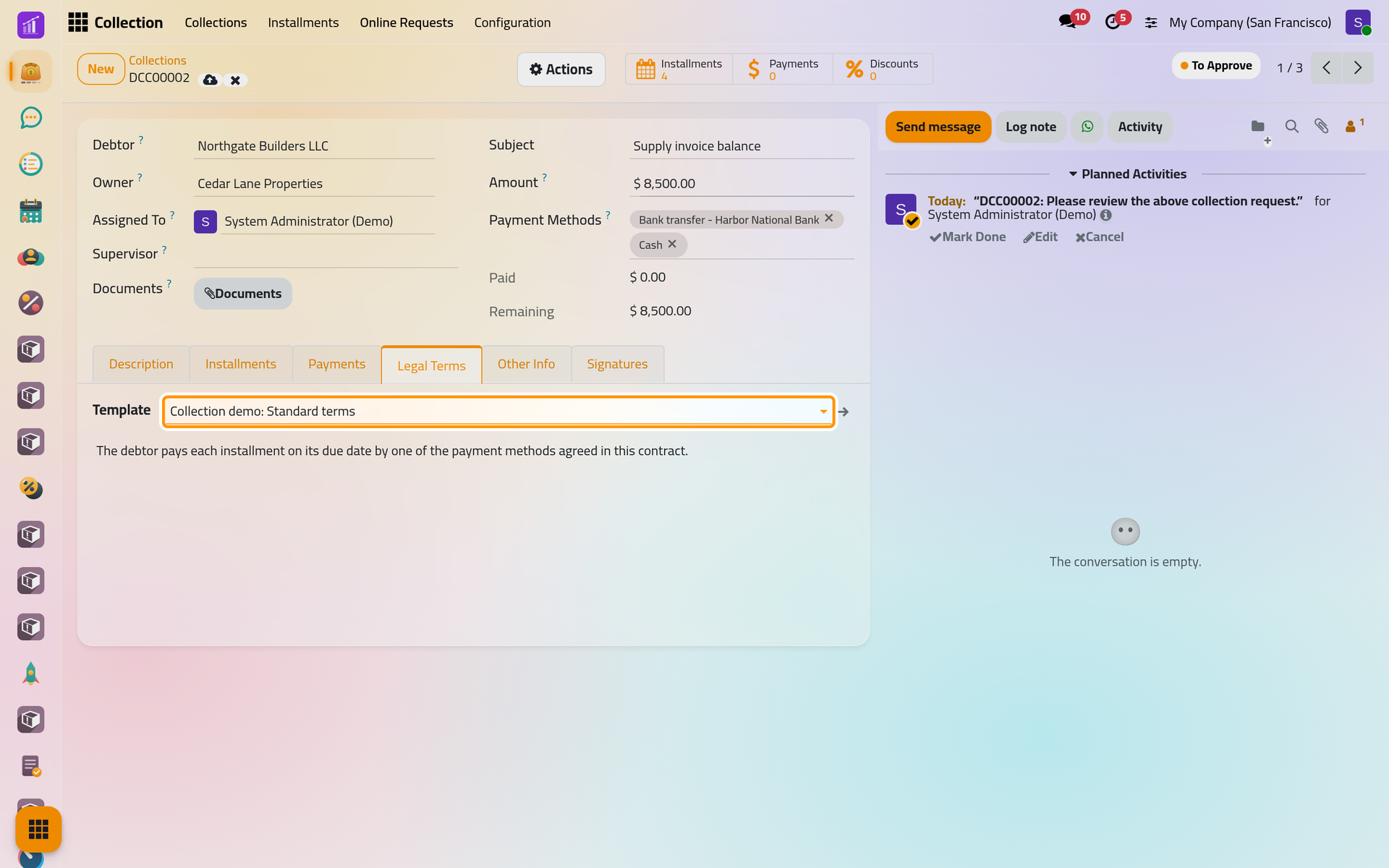Show followers icon in chatter
The height and width of the screenshot is (868, 1389).
point(1354,126)
